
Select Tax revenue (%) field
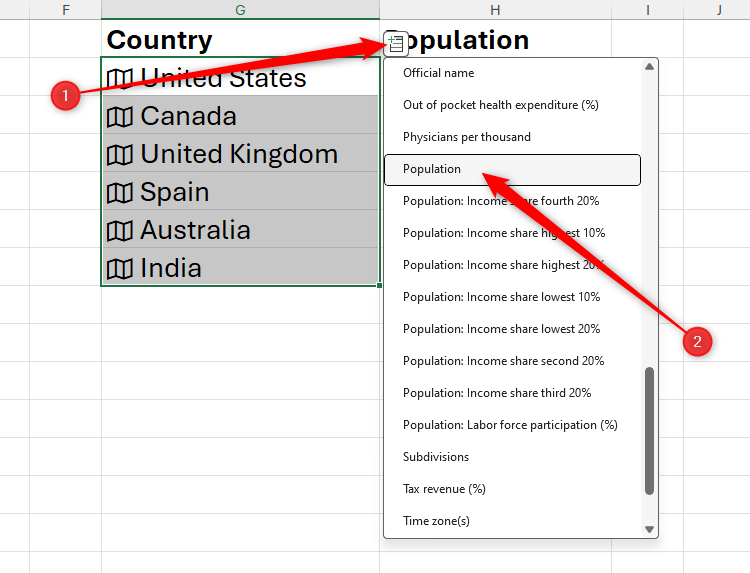pos(443,489)
